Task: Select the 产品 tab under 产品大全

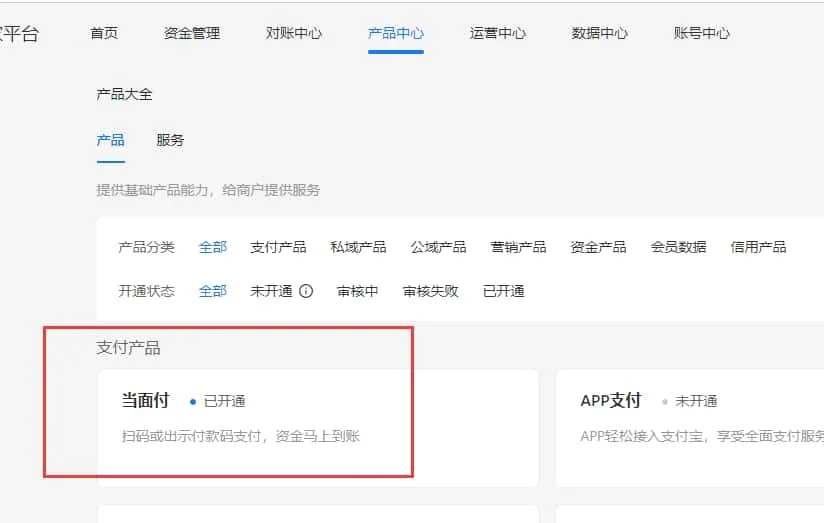Action: [110, 140]
